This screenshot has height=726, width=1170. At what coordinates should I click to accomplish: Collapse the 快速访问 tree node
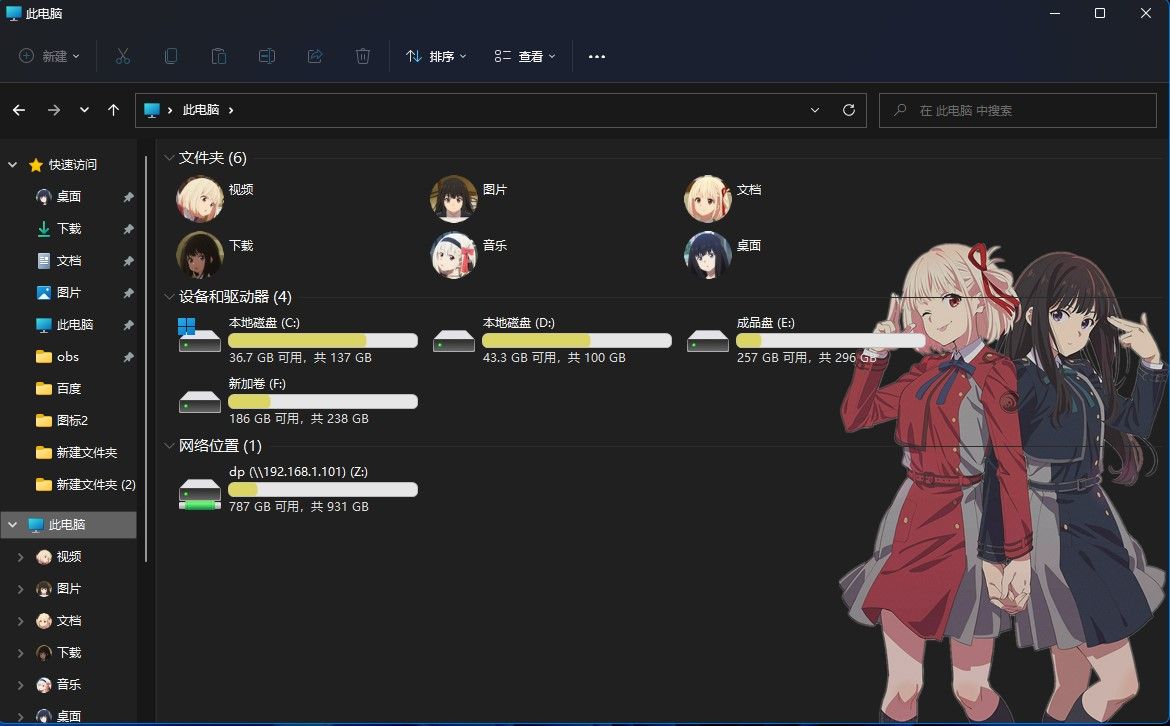point(13,164)
